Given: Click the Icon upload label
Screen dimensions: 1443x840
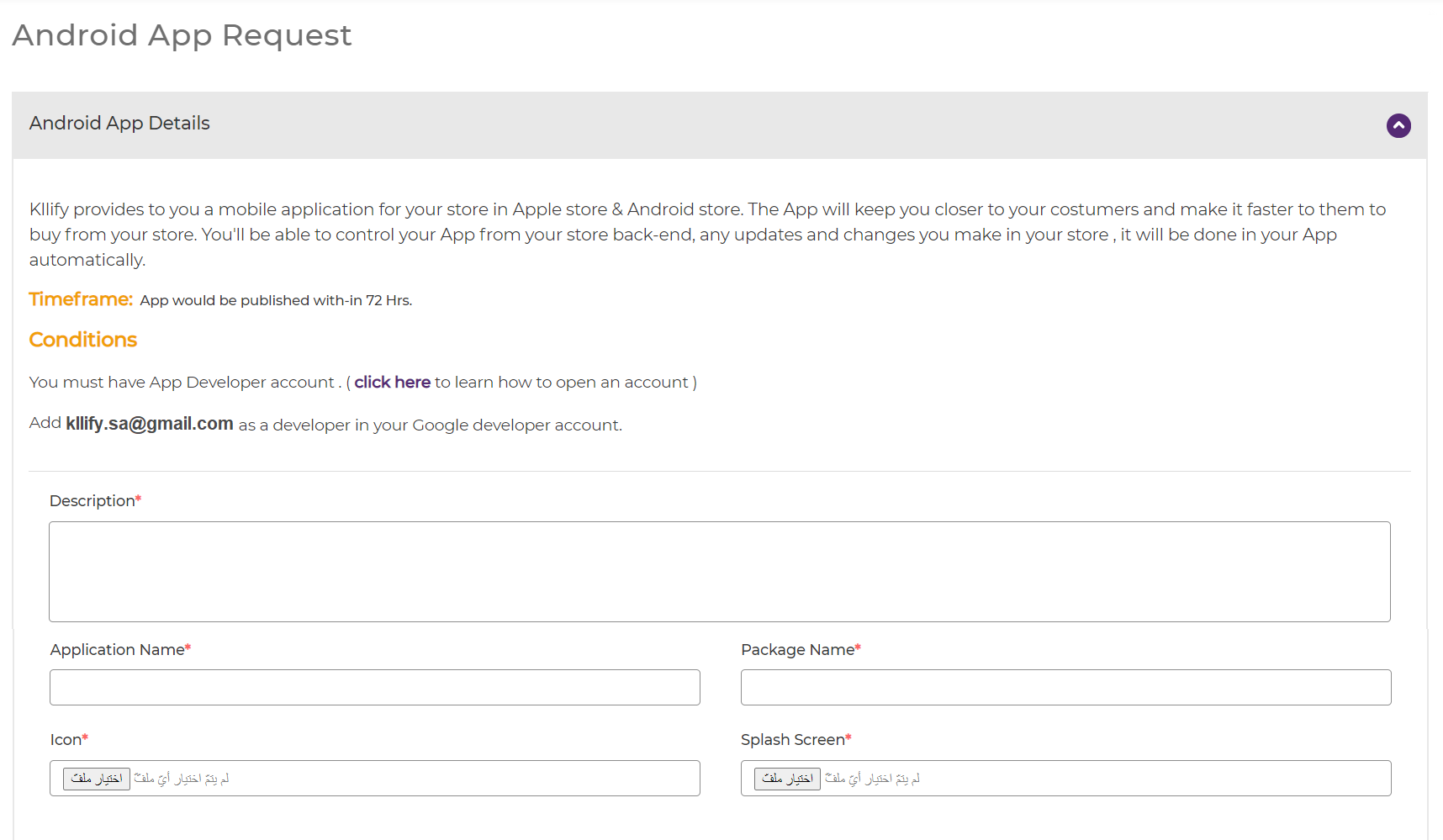Looking at the screenshot, I should coord(66,740).
